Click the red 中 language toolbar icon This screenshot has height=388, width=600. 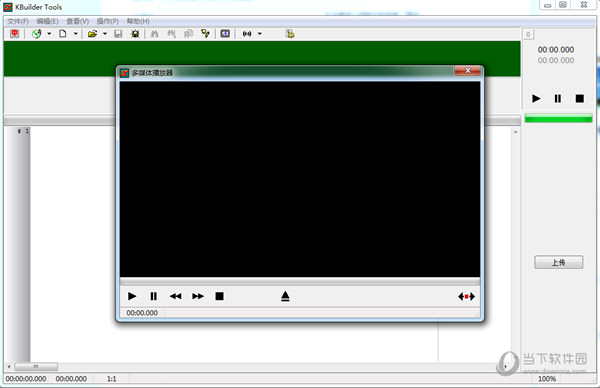pos(15,34)
